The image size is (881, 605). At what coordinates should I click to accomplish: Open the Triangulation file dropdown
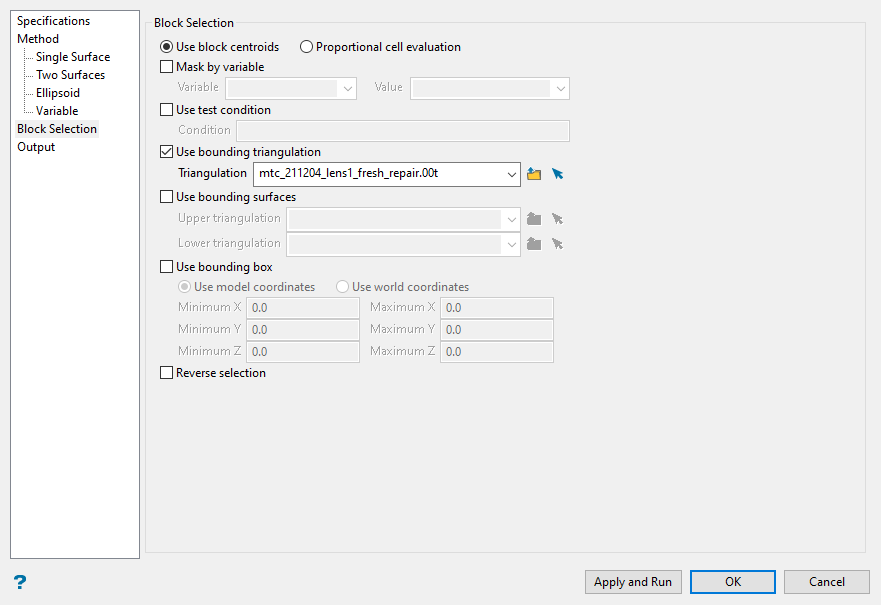(512, 174)
